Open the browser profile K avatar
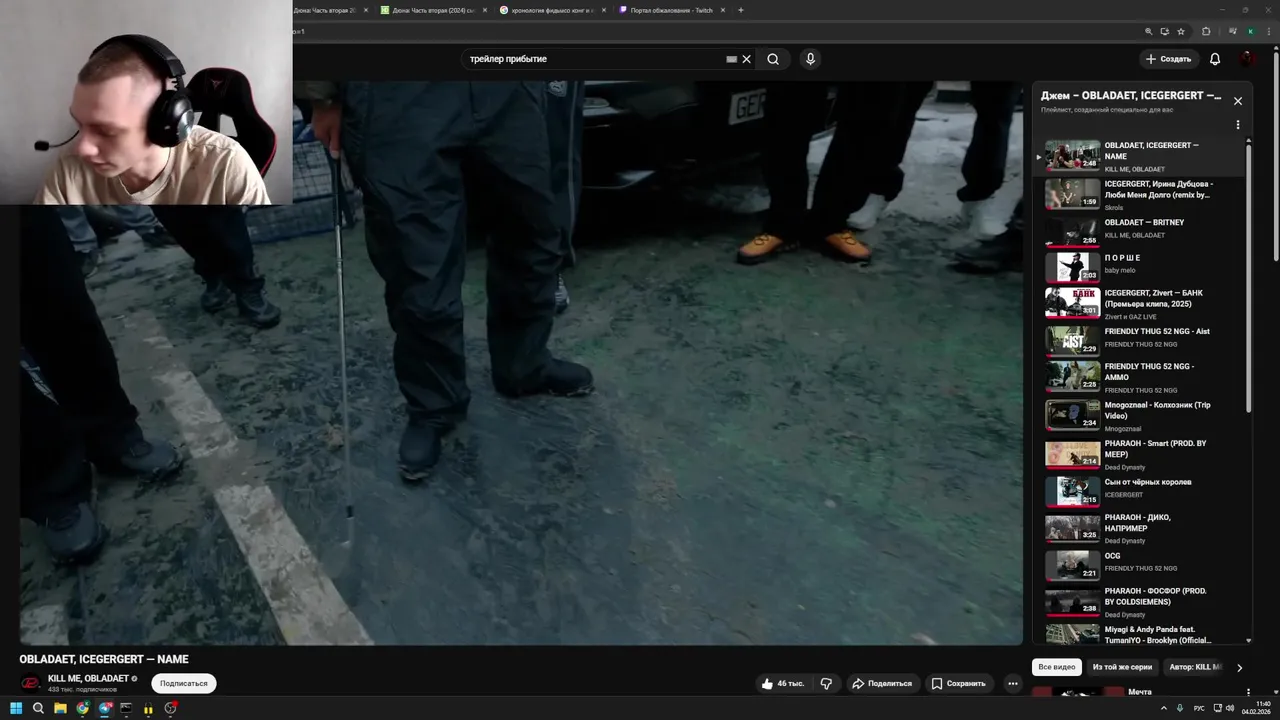The height and width of the screenshot is (720, 1280). 1250,31
